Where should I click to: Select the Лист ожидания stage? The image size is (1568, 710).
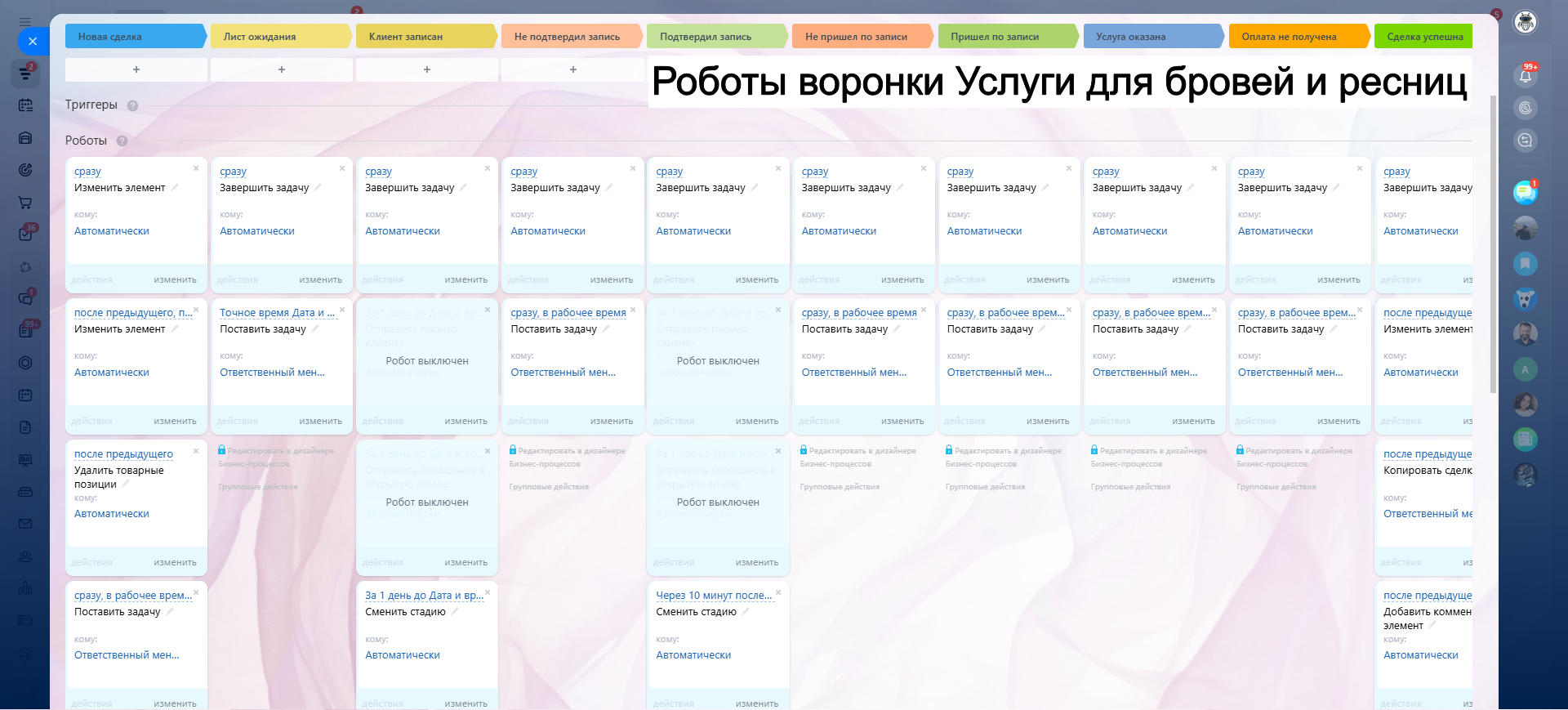(280, 37)
